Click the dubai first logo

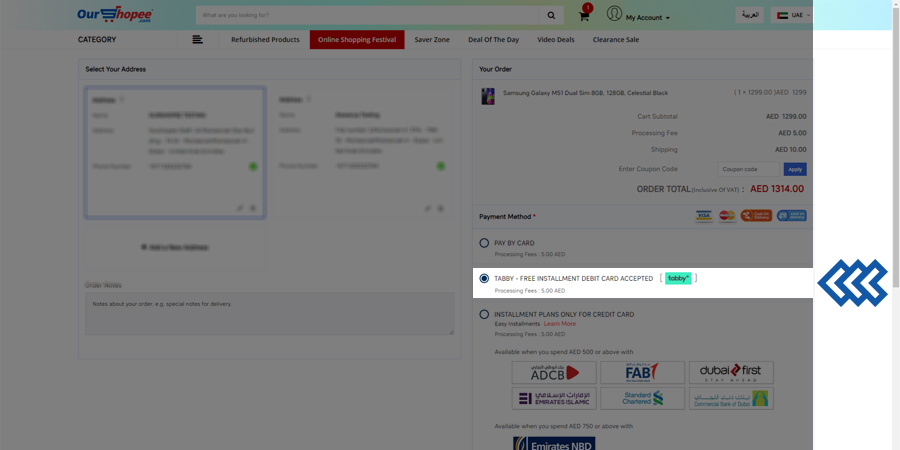[731, 373]
